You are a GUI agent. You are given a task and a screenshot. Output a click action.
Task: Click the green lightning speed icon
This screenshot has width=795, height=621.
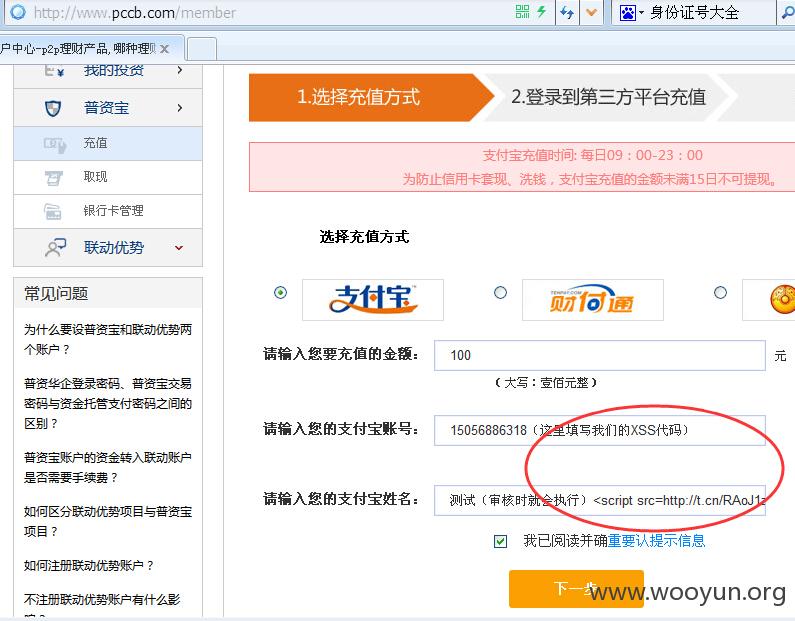coord(541,12)
